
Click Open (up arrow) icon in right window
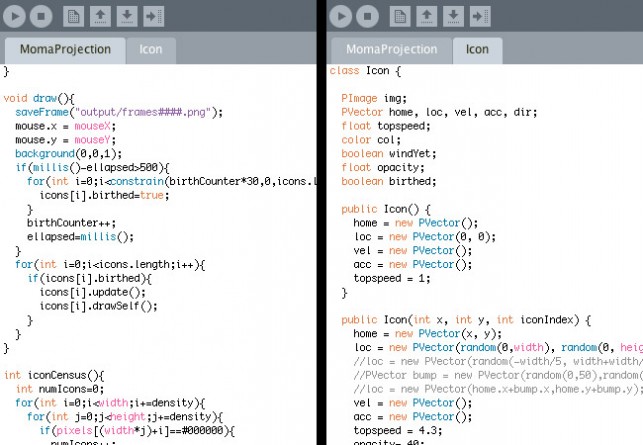point(427,16)
